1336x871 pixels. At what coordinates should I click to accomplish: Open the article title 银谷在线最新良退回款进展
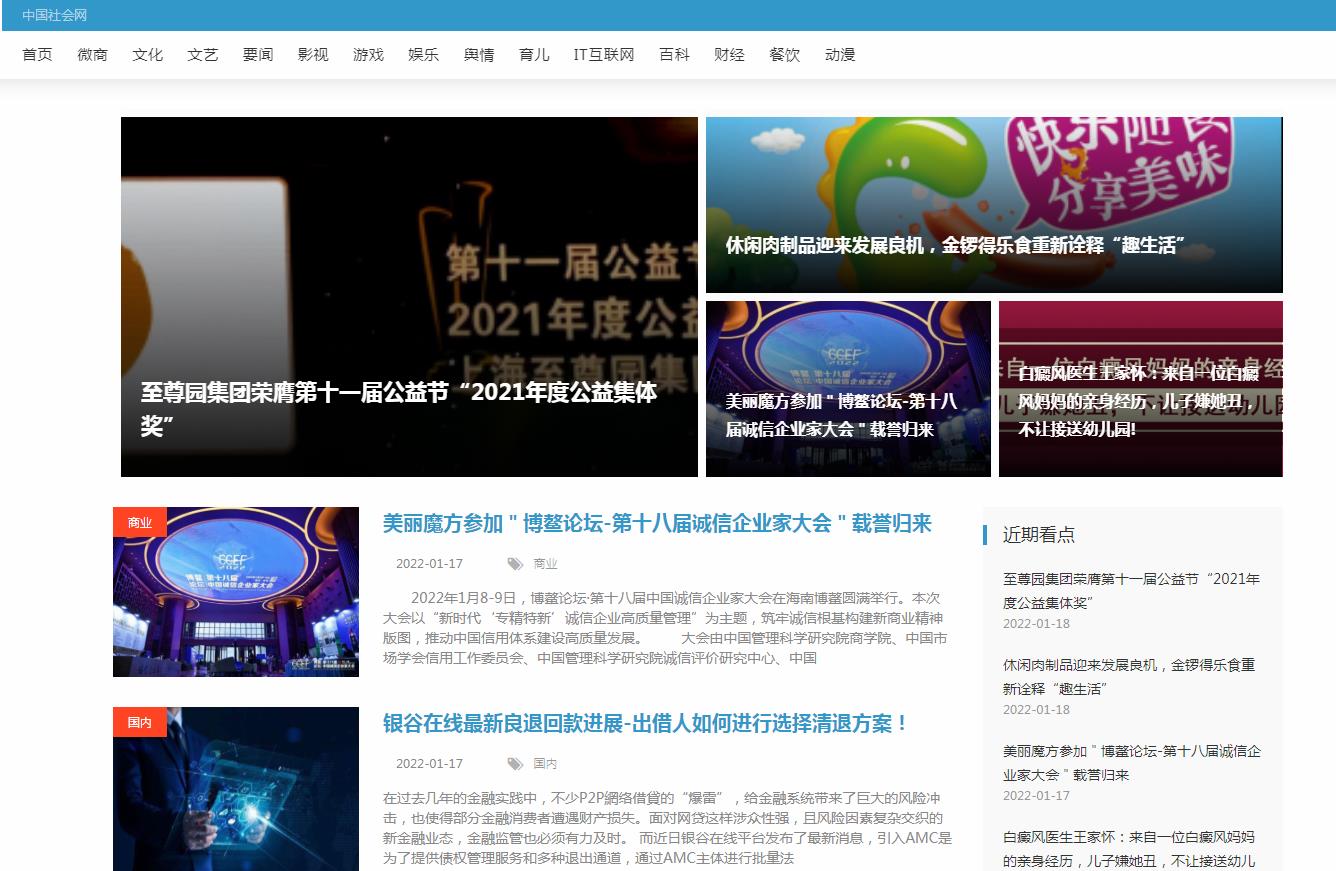pyautogui.click(x=645, y=723)
